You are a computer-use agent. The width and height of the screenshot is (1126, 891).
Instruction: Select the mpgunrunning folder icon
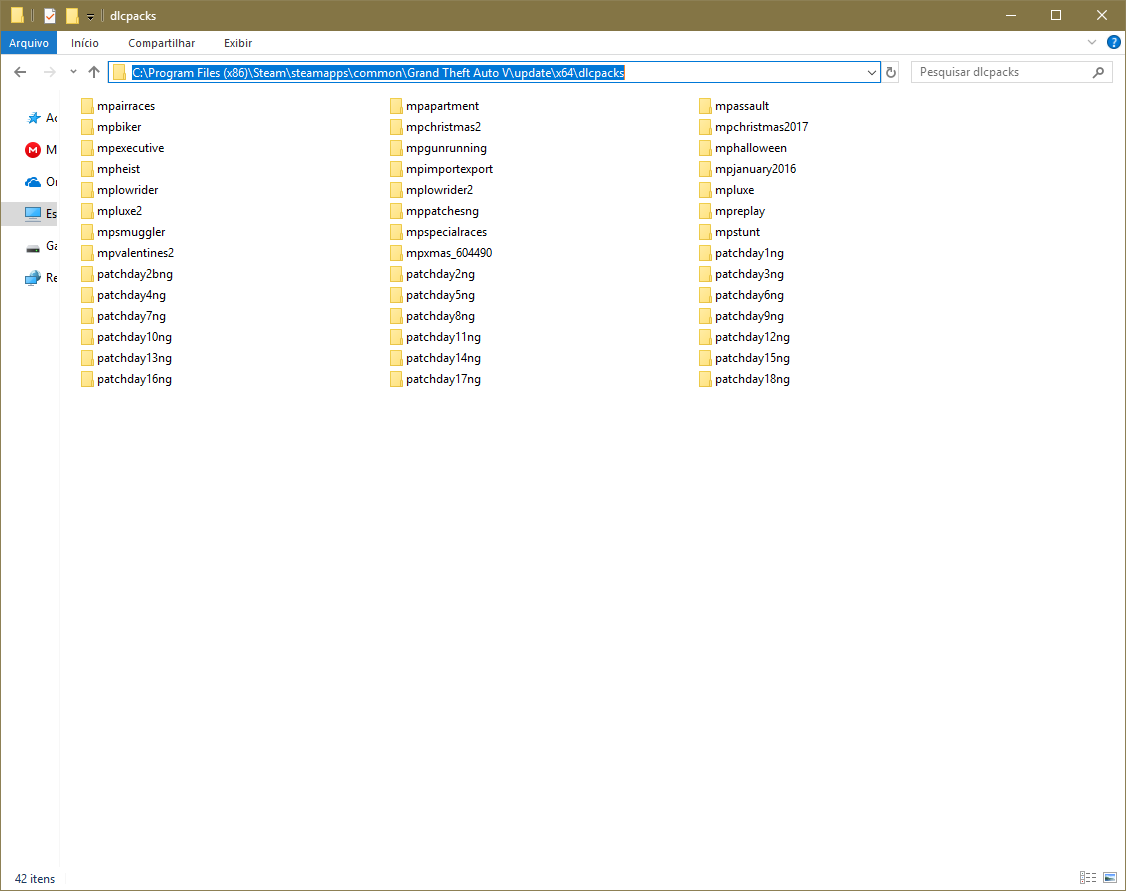point(396,148)
